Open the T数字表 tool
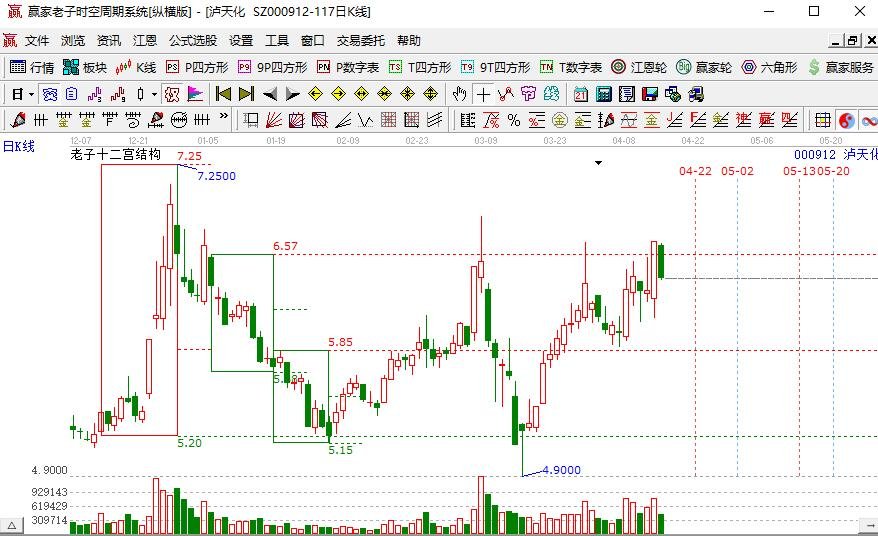 coord(571,67)
